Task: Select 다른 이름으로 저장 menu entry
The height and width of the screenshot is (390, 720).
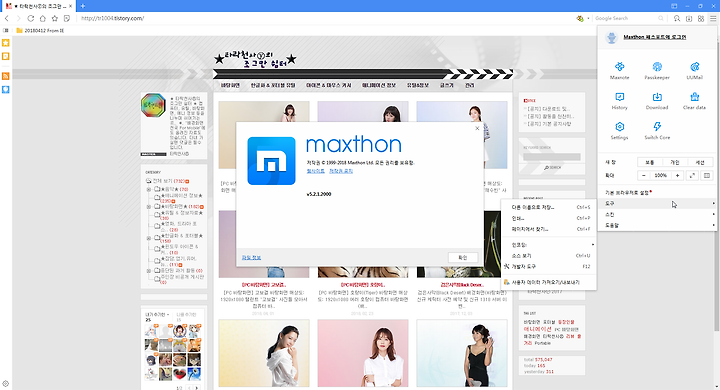Action: point(549,207)
